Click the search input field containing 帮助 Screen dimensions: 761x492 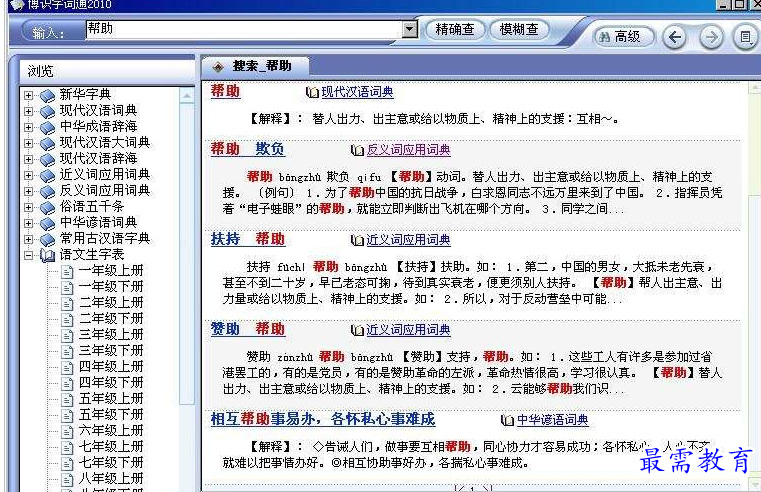(244, 29)
